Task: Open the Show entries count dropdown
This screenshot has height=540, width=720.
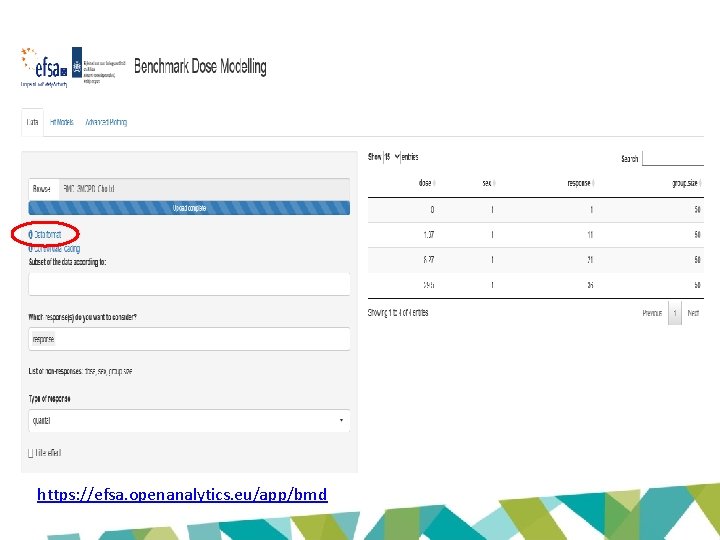Action: [392, 157]
